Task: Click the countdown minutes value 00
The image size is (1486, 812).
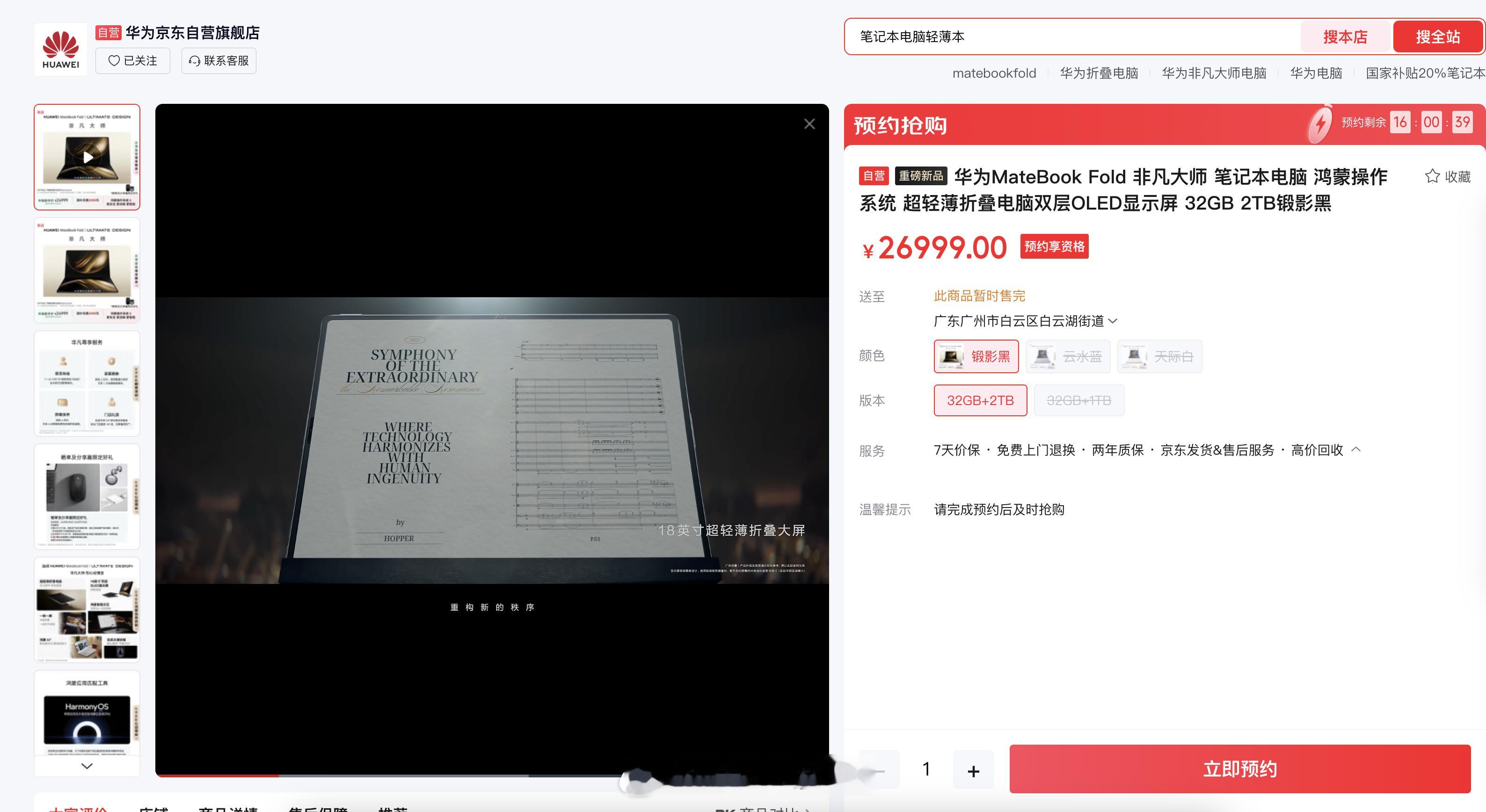Action: click(1431, 122)
